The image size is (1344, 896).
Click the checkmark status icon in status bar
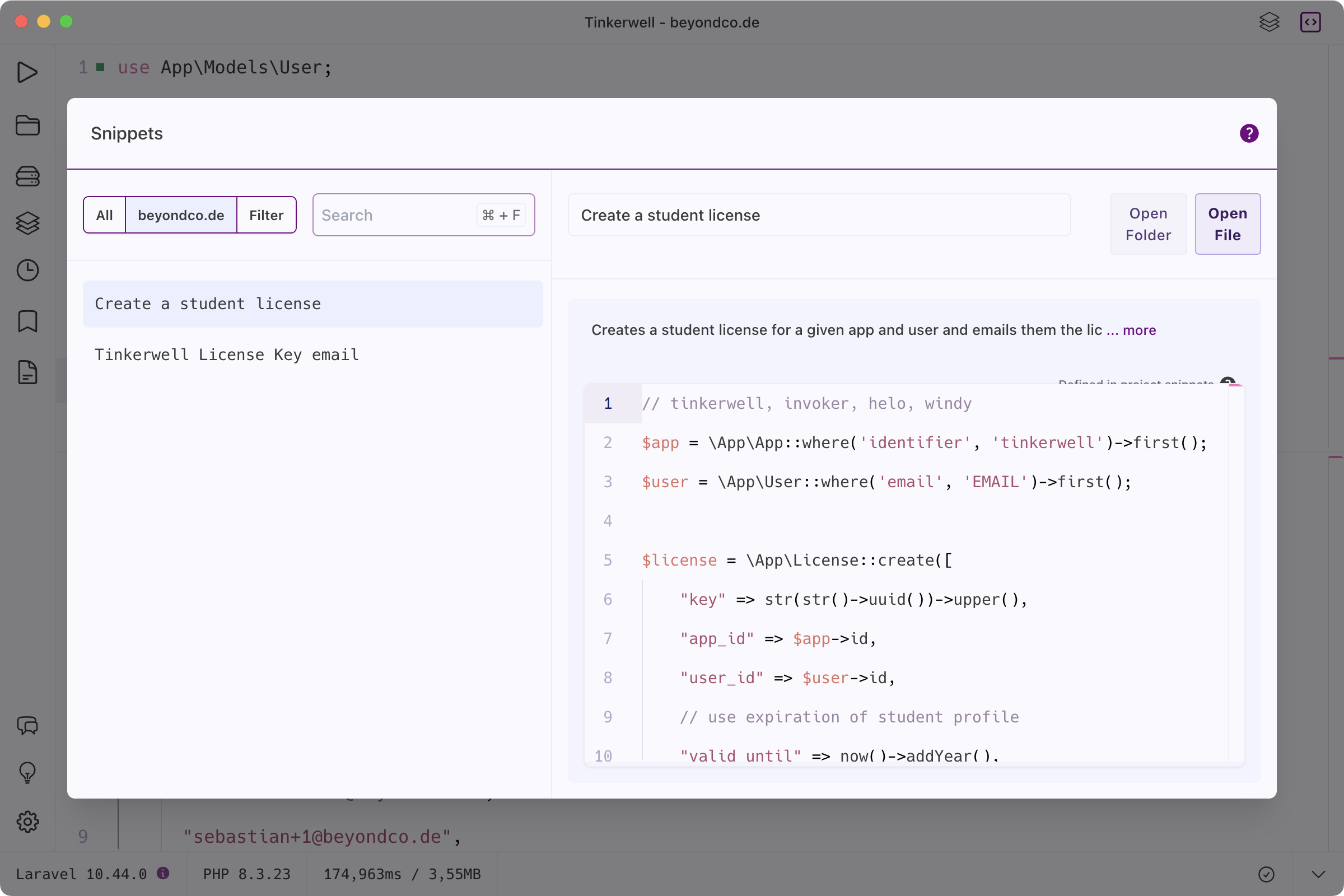(x=1266, y=874)
